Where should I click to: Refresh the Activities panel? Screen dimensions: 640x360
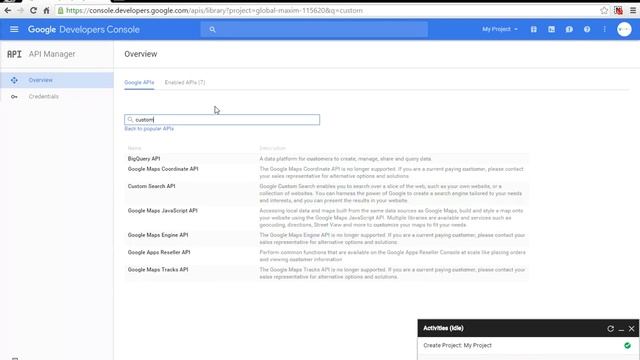[611, 329]
